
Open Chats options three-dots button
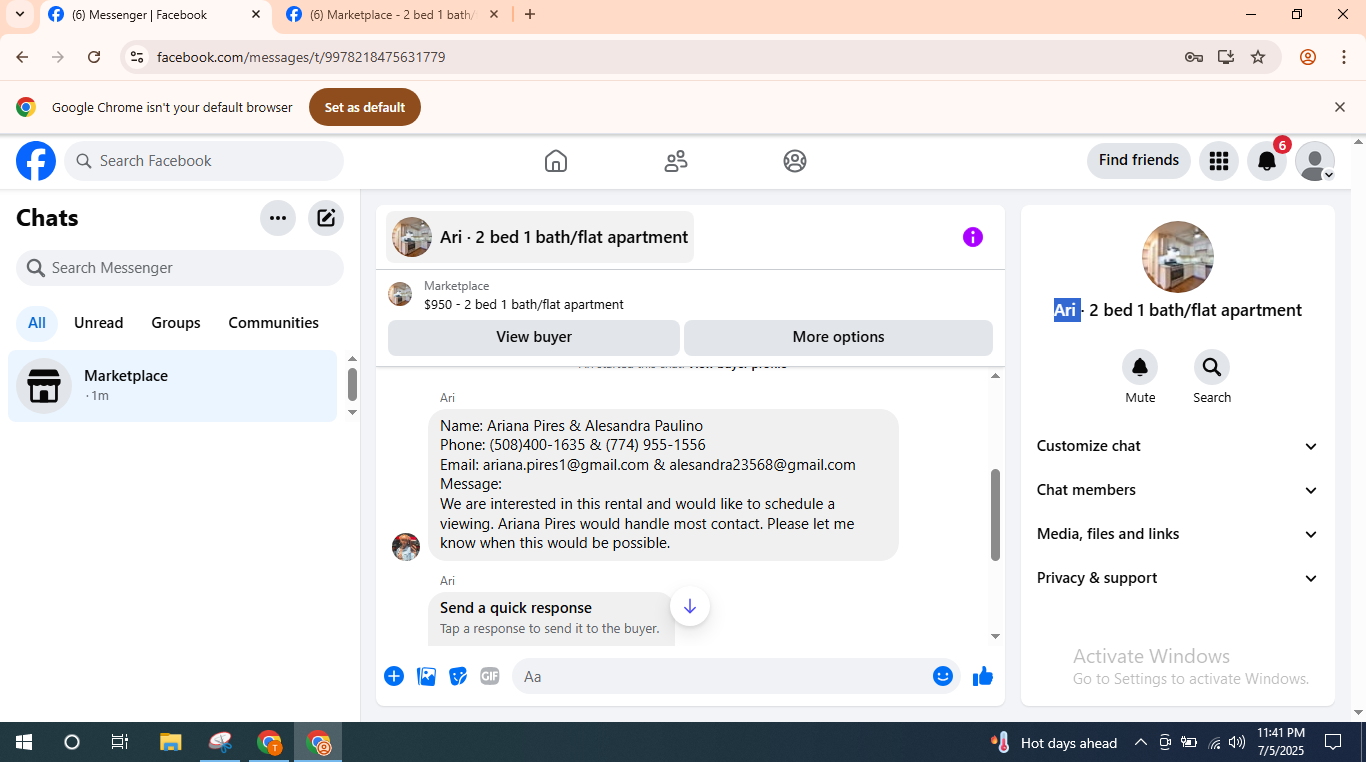278,218
